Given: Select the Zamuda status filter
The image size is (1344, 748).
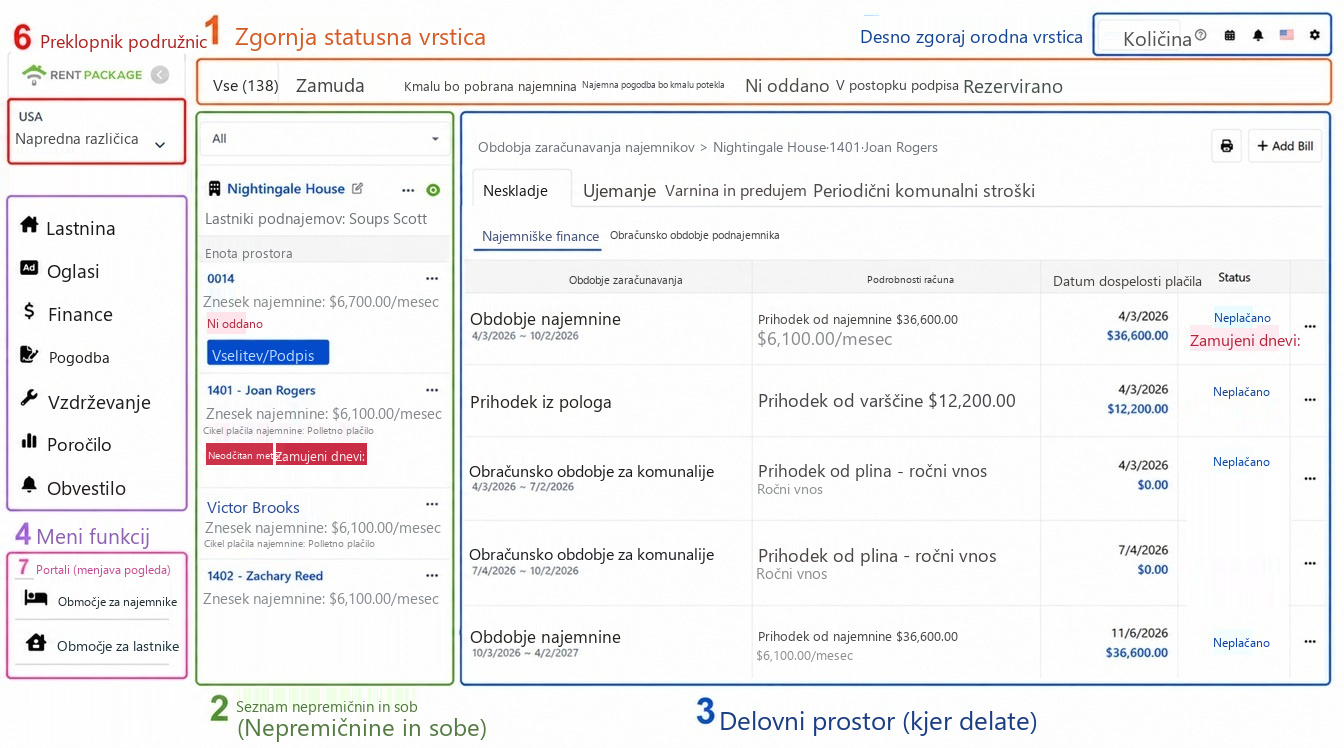Looking at the screenshot, I should [x=330, y=86].
